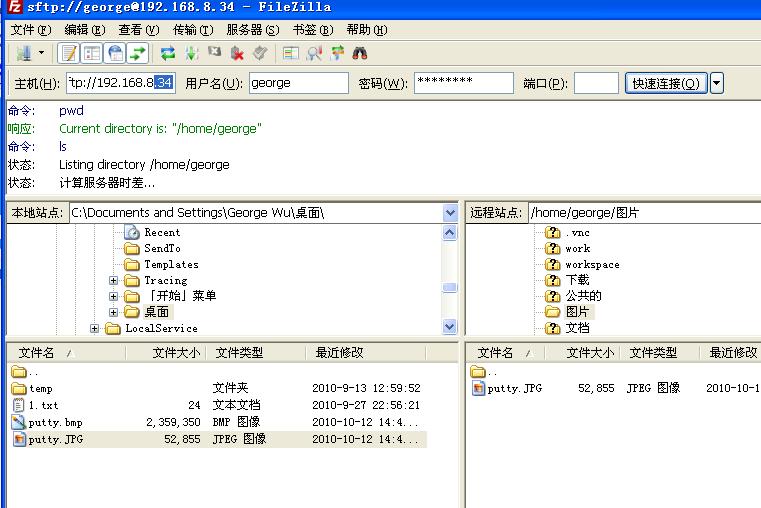Click the local tree scrollbar thumb
This screenshot has height=508, width=761.
(450, 288)
